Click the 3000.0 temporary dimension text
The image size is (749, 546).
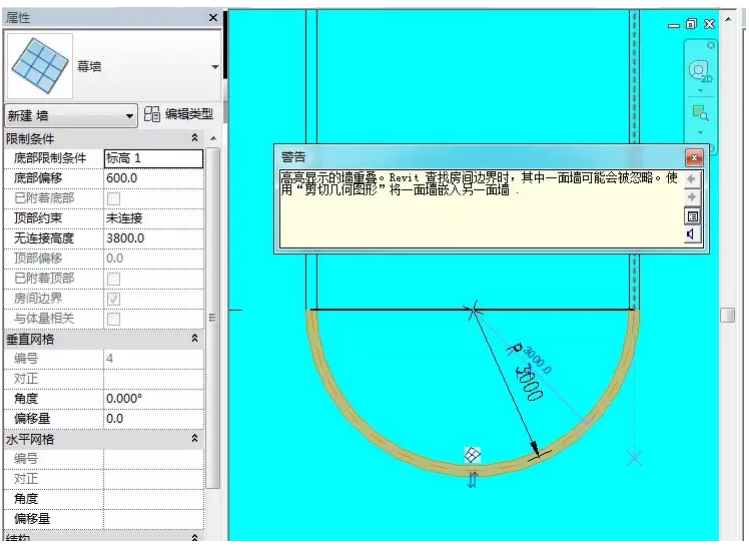(538, 359)
